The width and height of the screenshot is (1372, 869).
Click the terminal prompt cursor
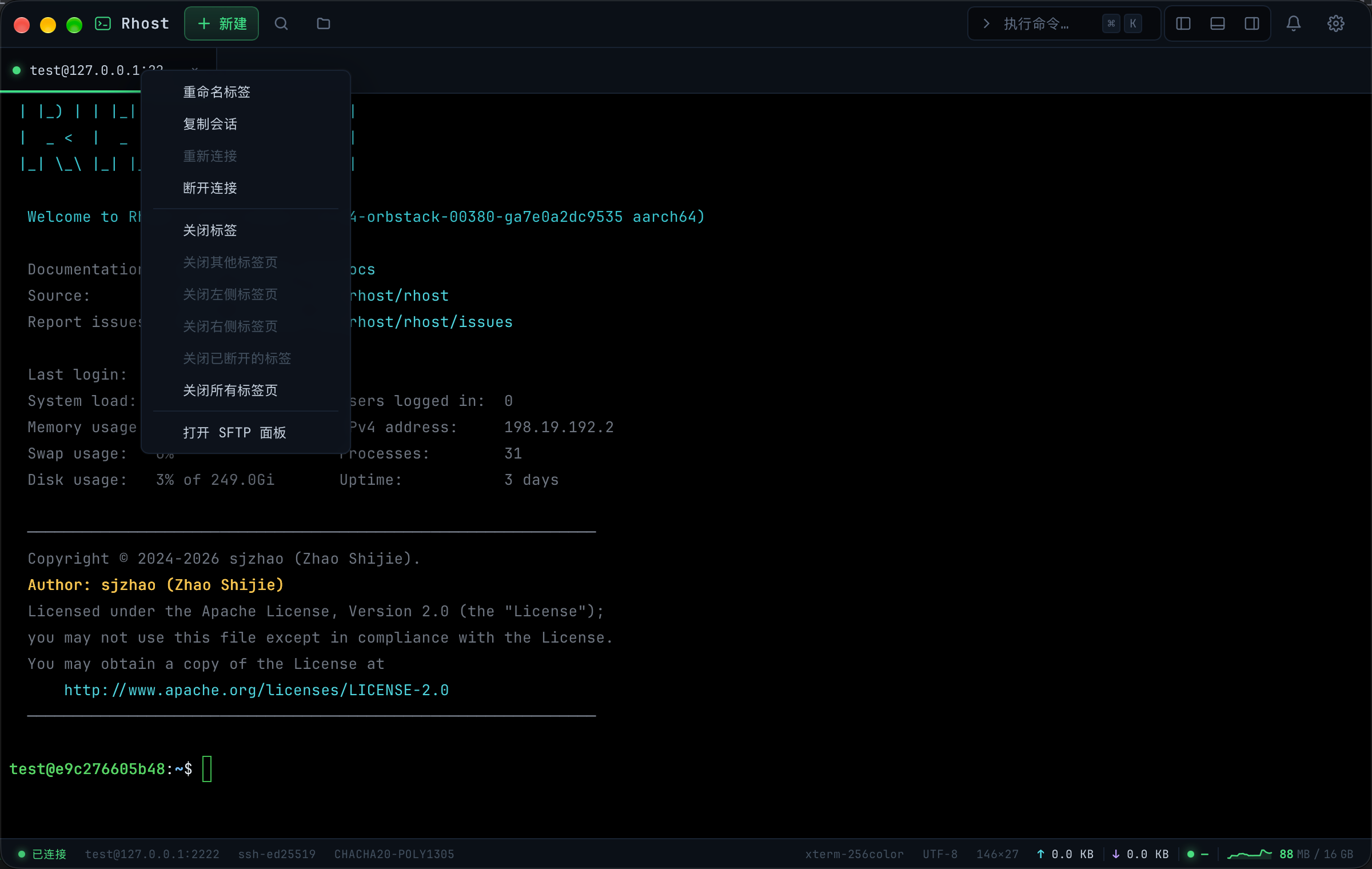[x=207, y=768]
